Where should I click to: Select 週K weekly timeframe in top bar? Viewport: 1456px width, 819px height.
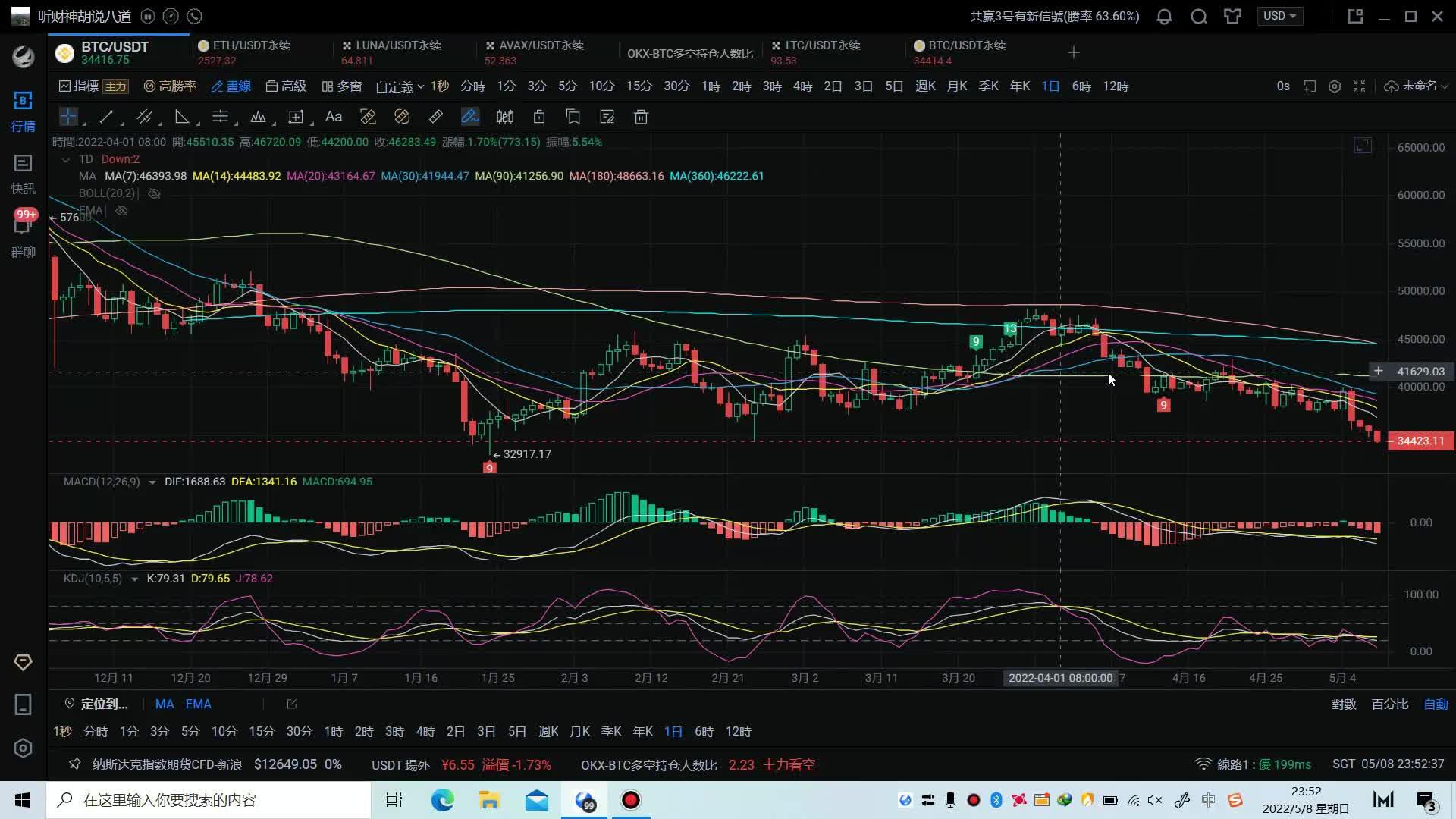[925, 86]
